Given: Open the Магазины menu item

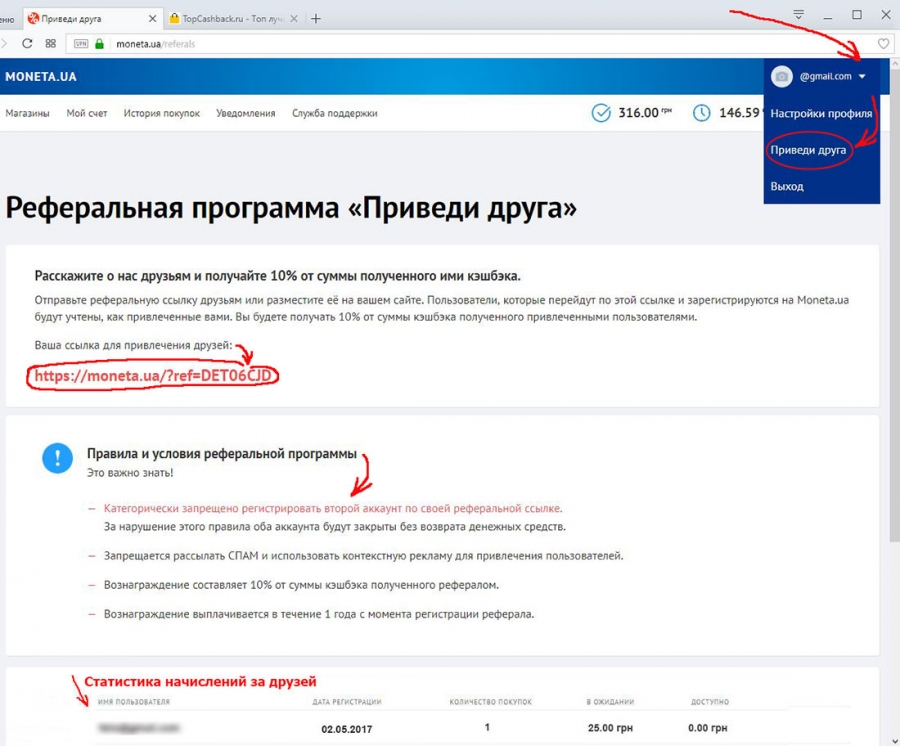Looking at the screenshot, I should 28,113.
